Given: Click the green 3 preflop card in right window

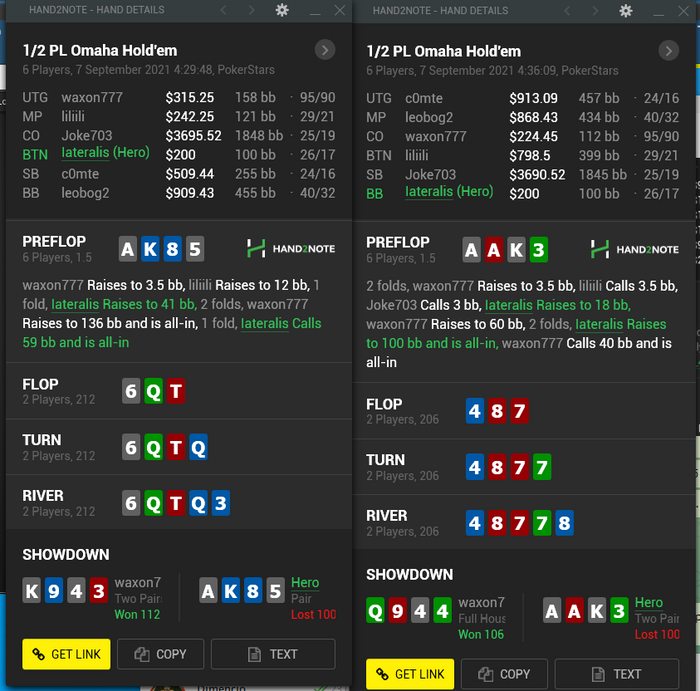Looking at the screenshot, I should click(538, 250).
